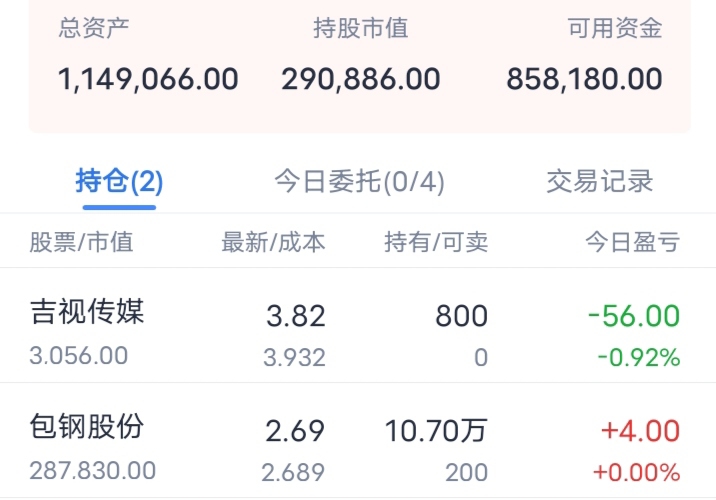Tap the -56.00 loss for 吉视传媒

634,317
